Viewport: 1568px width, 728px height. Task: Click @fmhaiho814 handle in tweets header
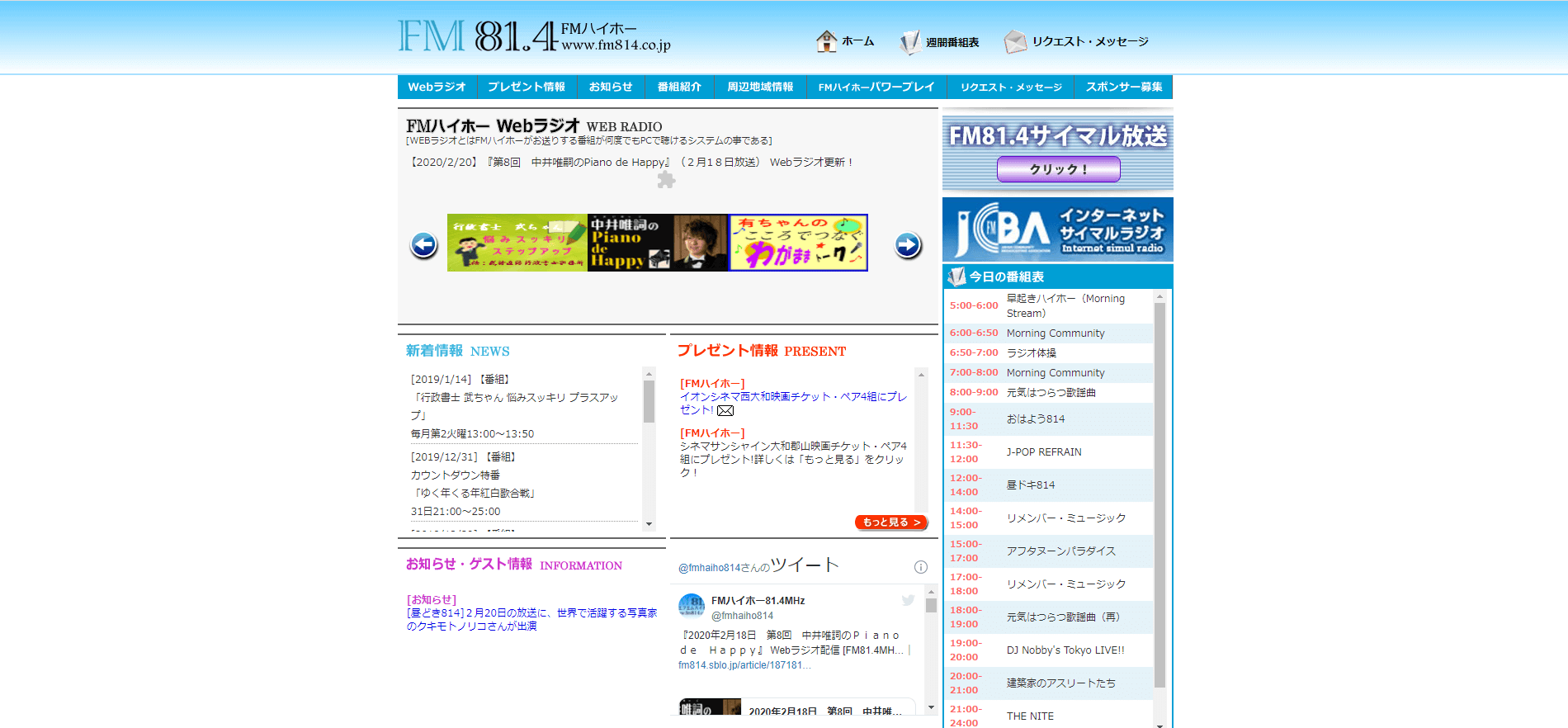click(x=724, y=568)
